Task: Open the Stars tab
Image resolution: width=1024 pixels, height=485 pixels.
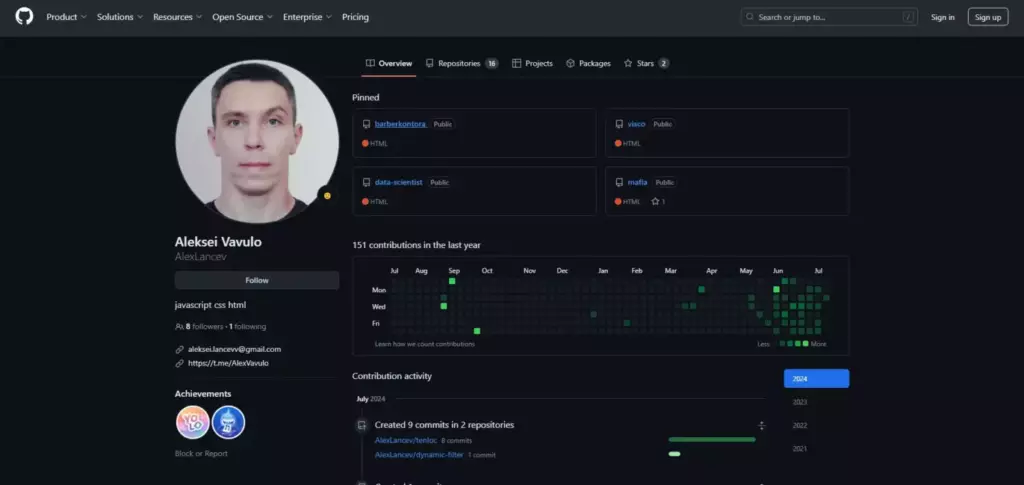Action: pyautogui.click(x=646, y=63)
